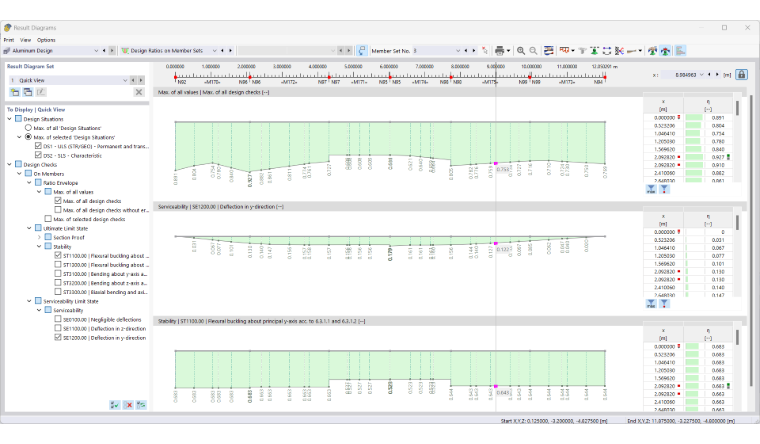760x444 pixels.
Task: Uncheck DS2 - SLS - Characteristic checkbox
Action: (x=38, y=155)
